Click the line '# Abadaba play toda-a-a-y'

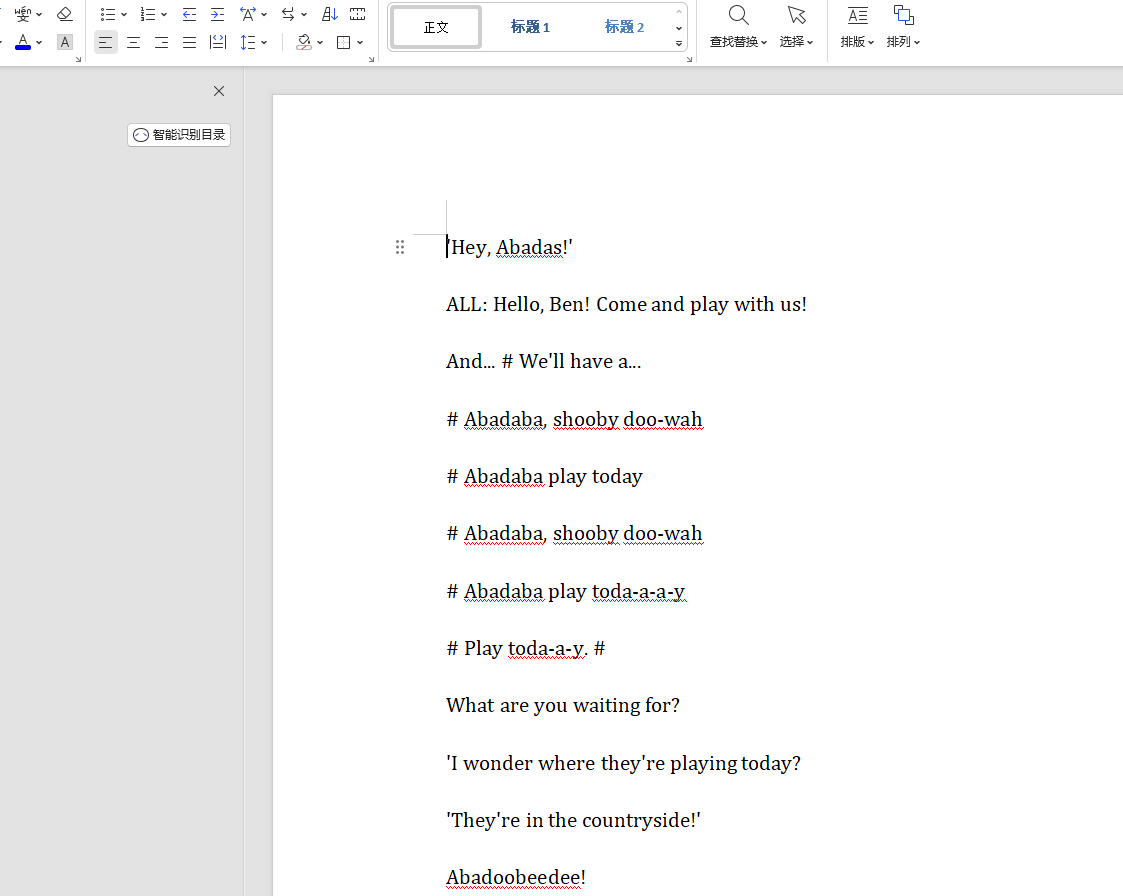[566, 592]
